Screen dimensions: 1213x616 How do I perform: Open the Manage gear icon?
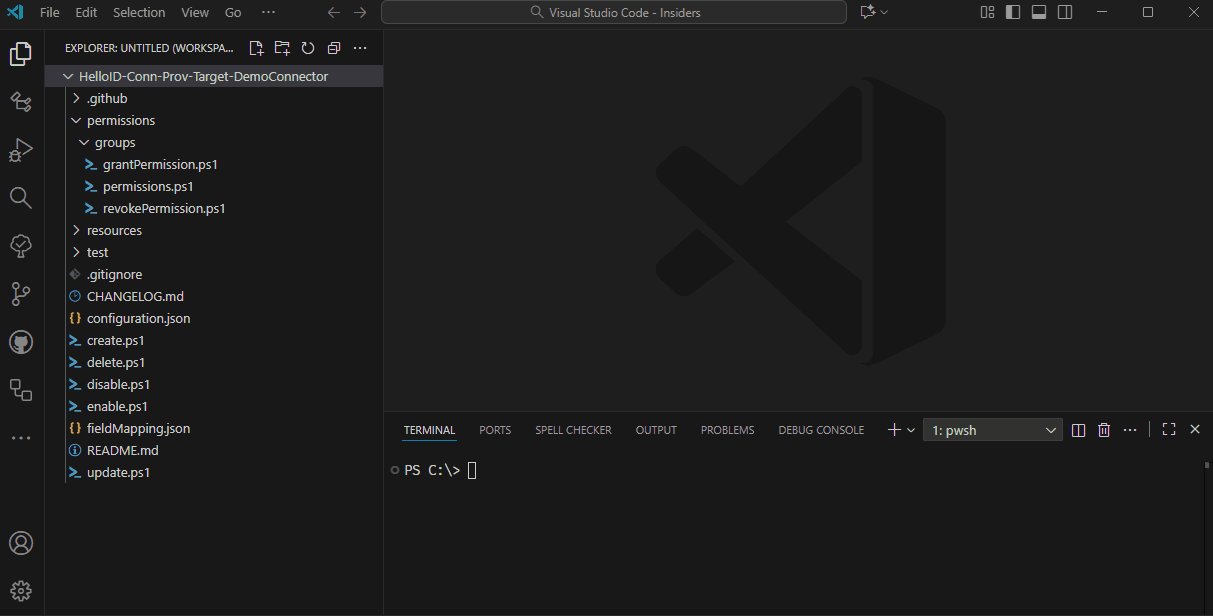click(21, 591)
